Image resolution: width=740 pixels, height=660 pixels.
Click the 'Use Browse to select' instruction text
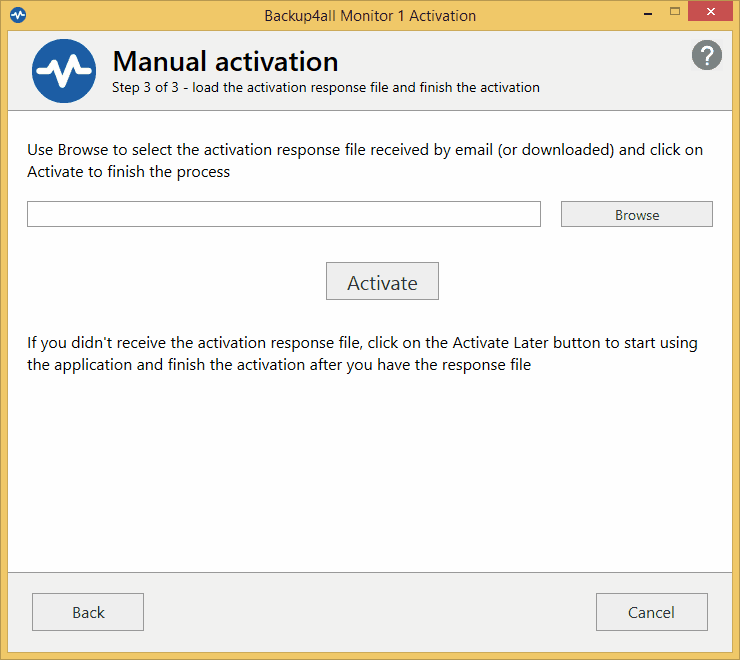(365, 161)
